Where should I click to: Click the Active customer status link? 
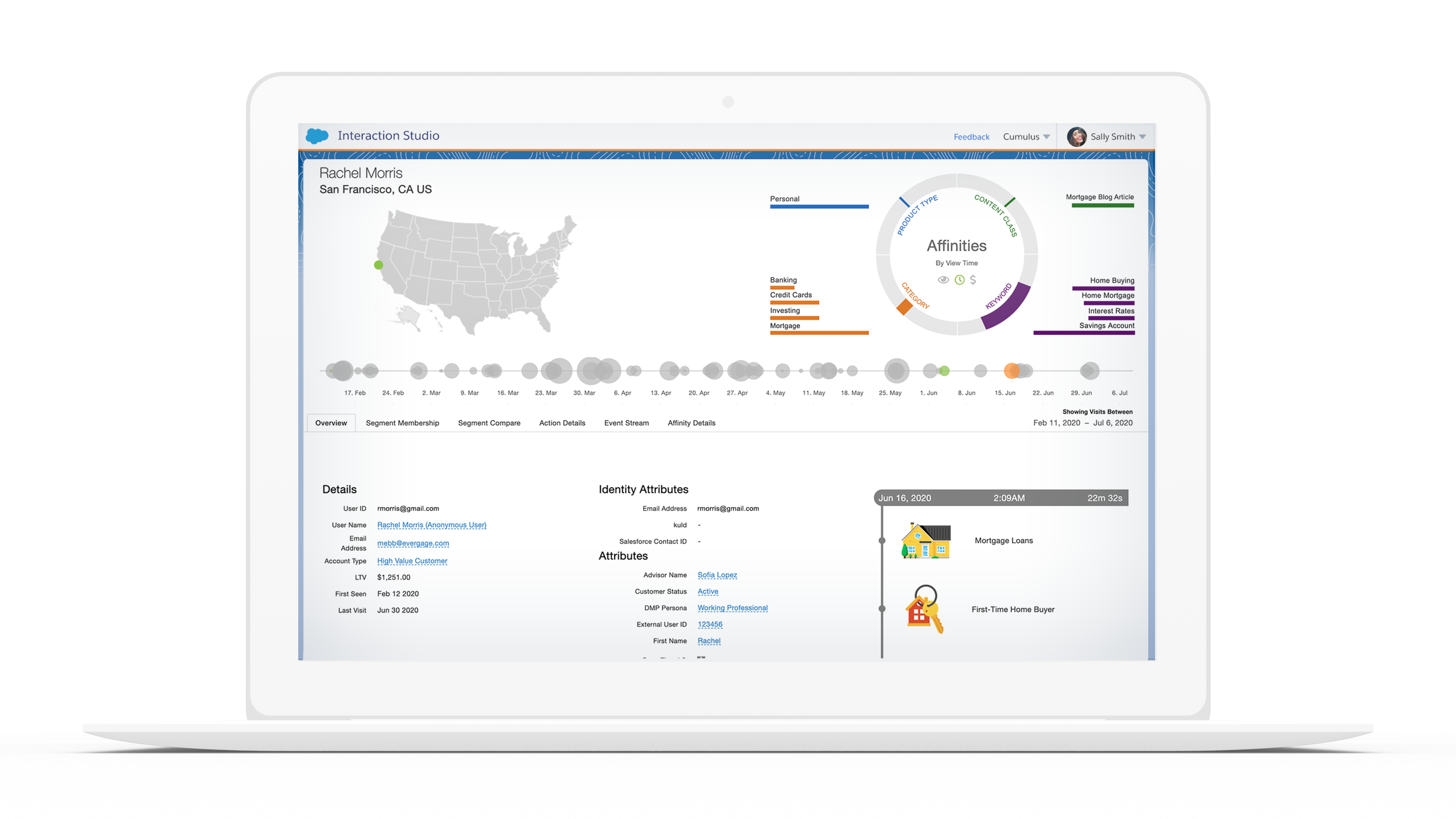point(708,591)
